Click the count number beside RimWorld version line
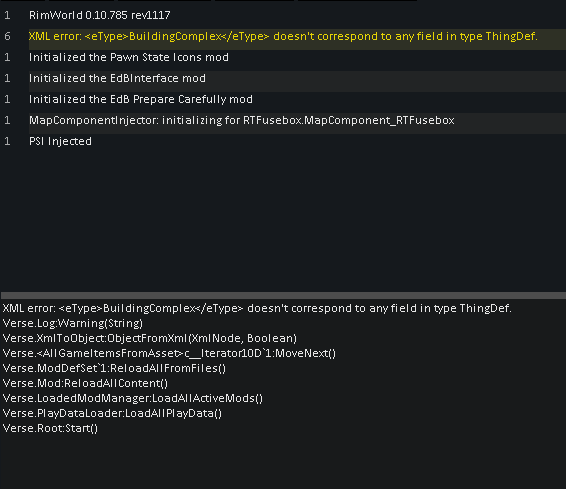This screenshot has width=566, height=489. click(7, 15)
